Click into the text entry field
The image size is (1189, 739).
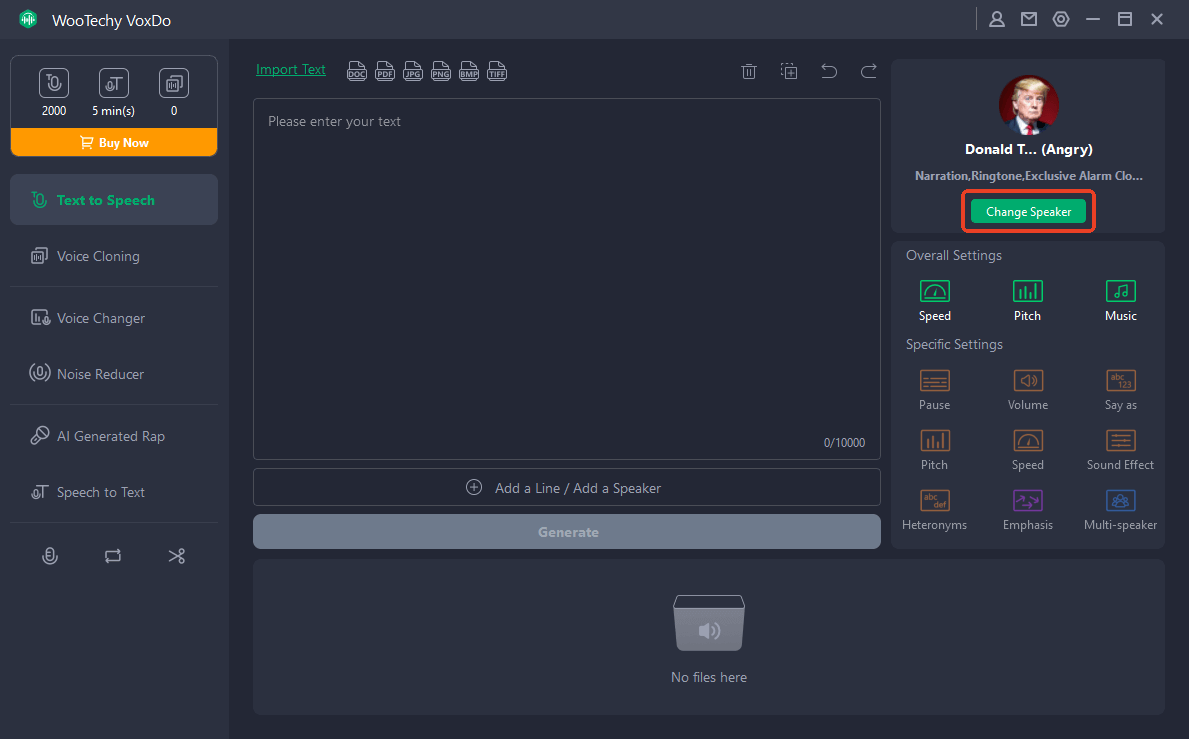pyautogui.click(x=566, y=270)
